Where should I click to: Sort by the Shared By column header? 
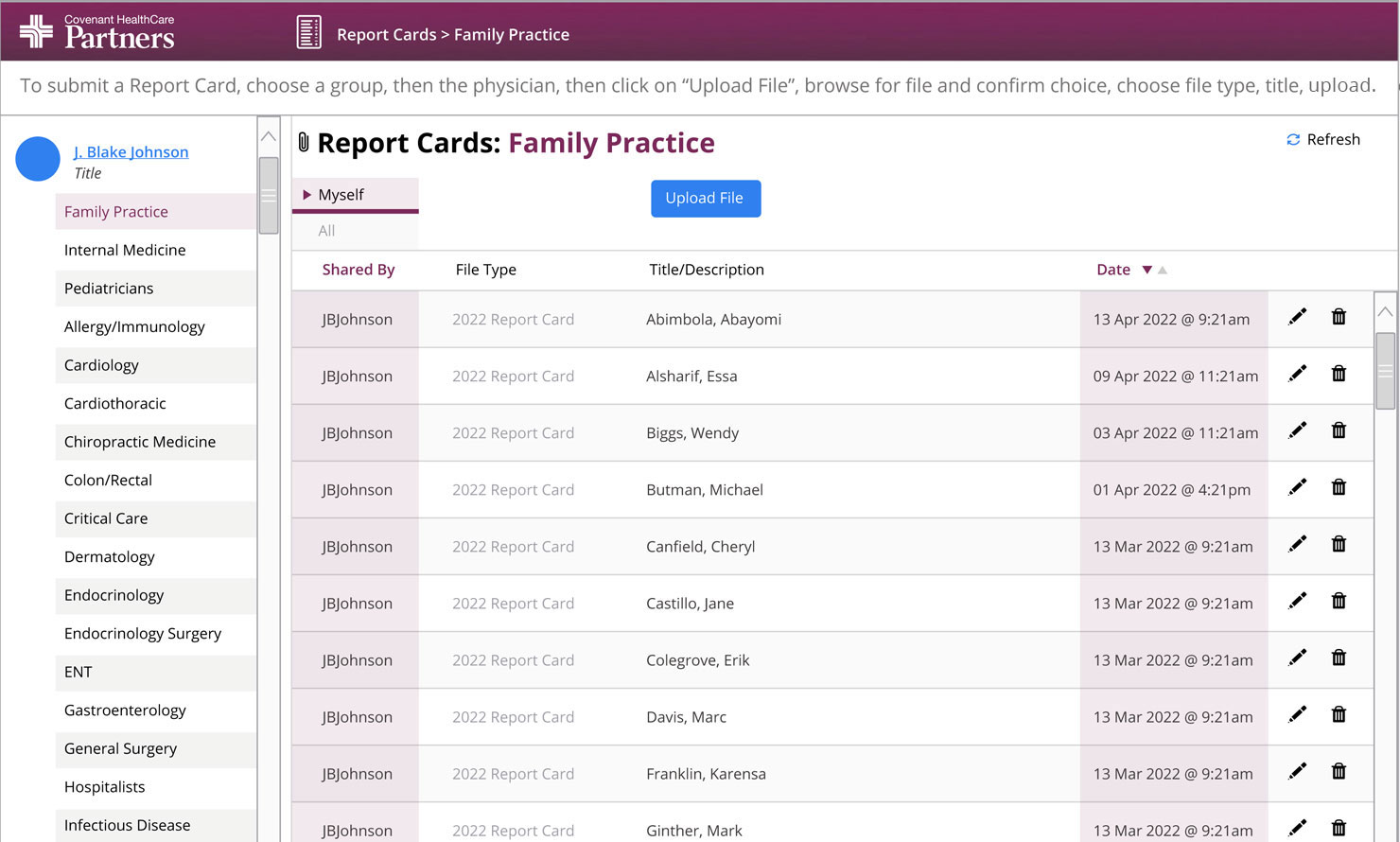(359, 270)
